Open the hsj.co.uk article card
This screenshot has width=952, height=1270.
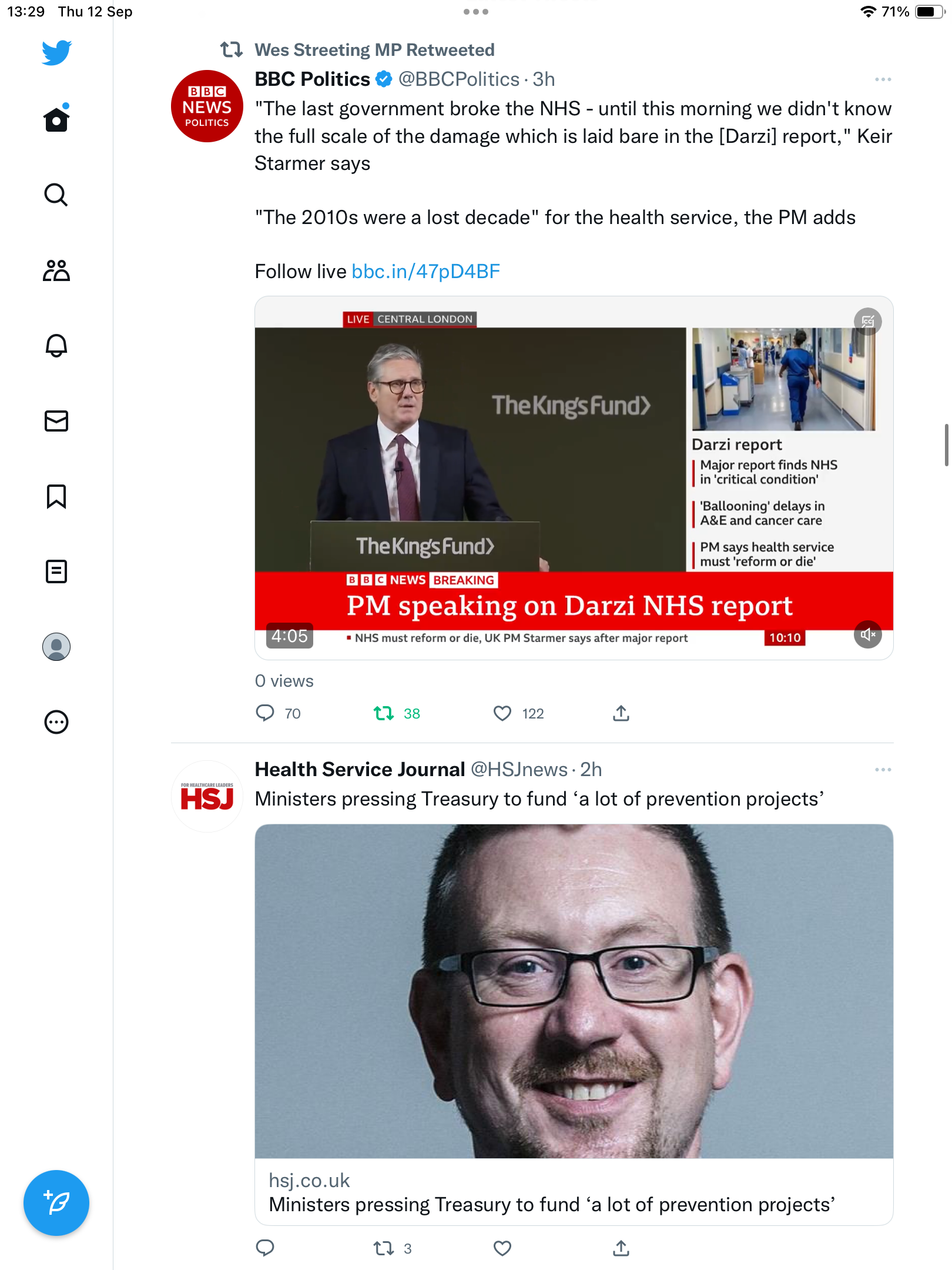coord(574,1024)
